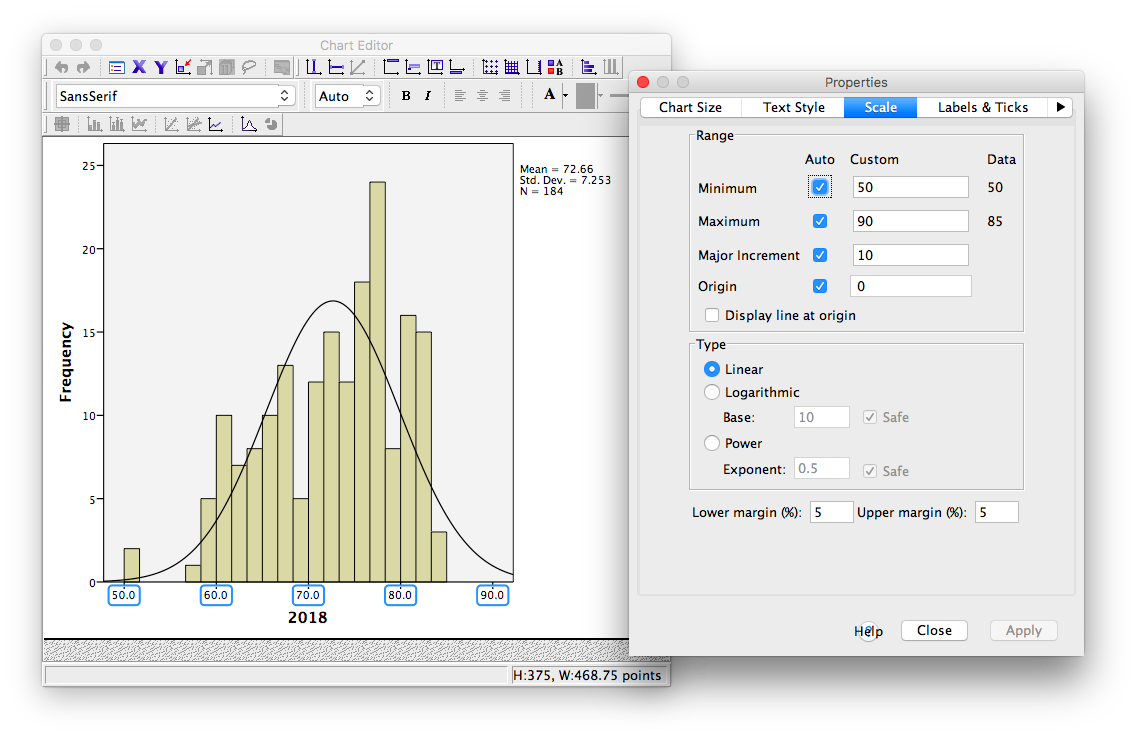Click the Apply button in Properties

pos(1024,630)
